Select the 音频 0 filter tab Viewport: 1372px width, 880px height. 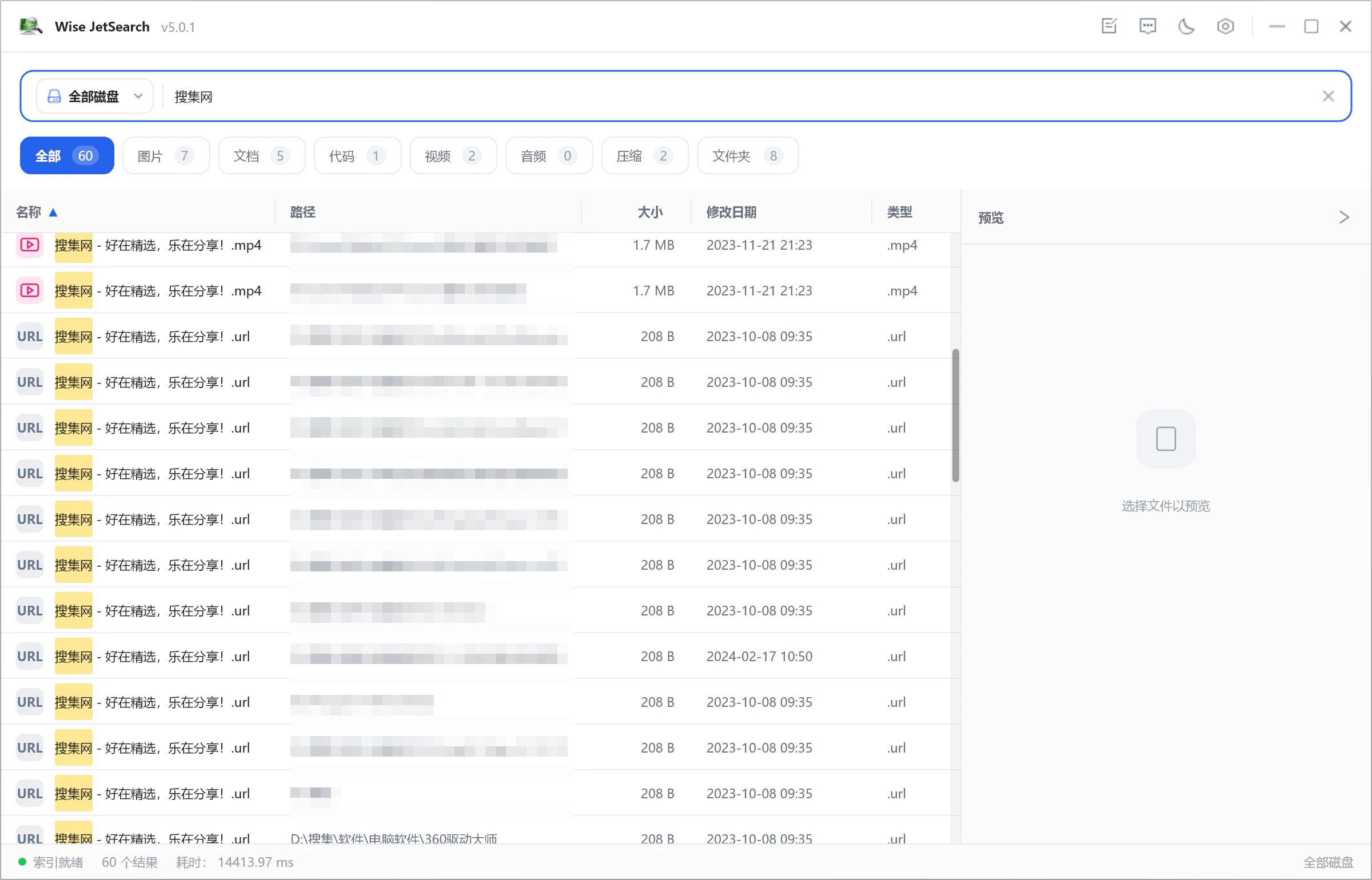pyautogui.click(x=549, y=155)
